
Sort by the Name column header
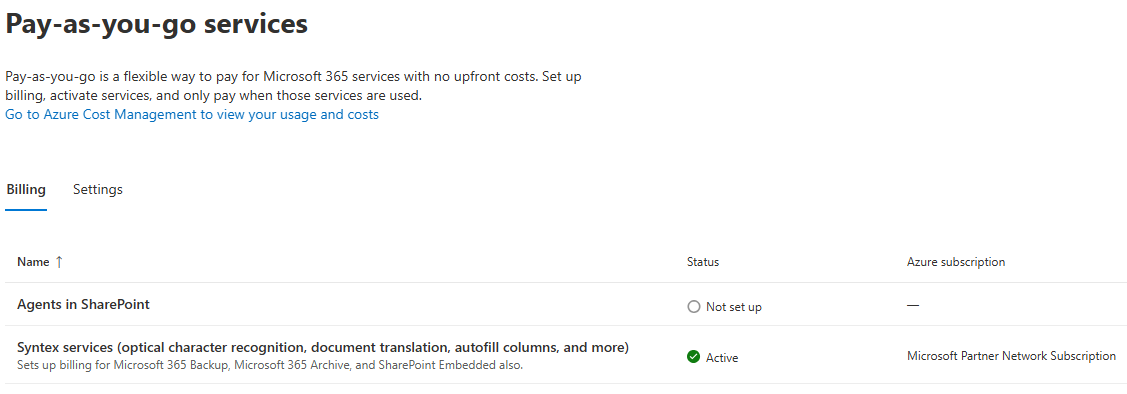click(x=33, y=262)
